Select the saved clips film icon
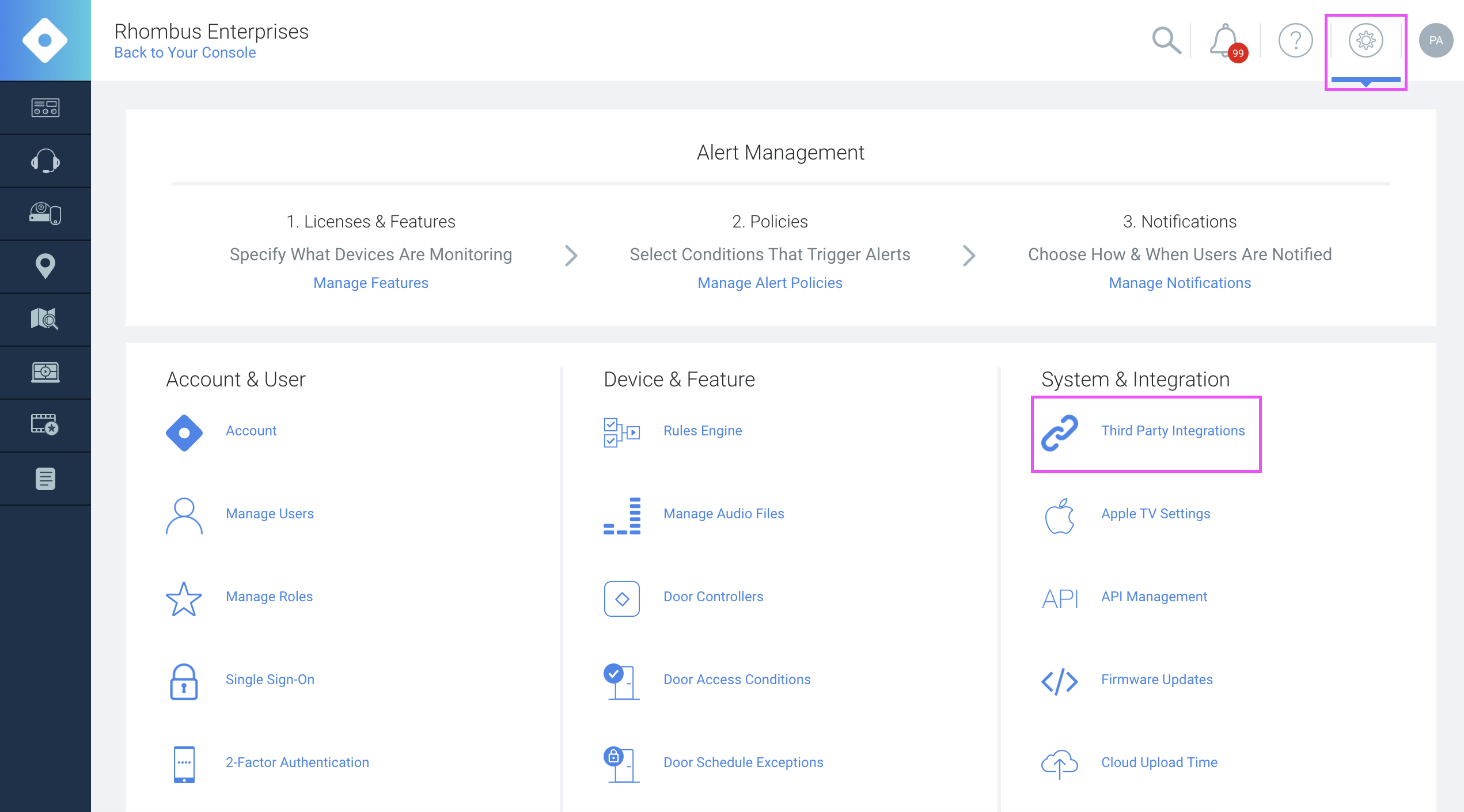The height and width of the screenshot is (812, 1464). pos(45,424)
